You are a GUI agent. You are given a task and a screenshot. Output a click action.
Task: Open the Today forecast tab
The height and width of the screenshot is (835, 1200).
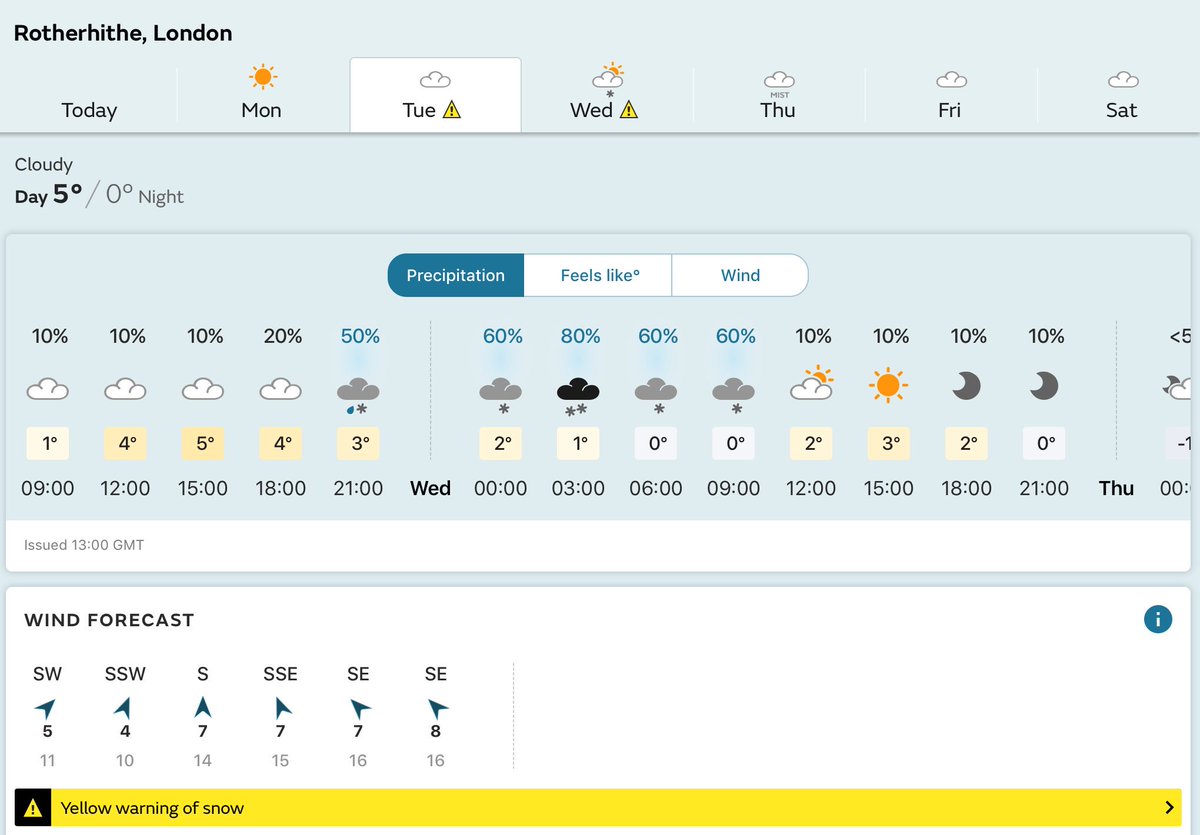(89, 96)
